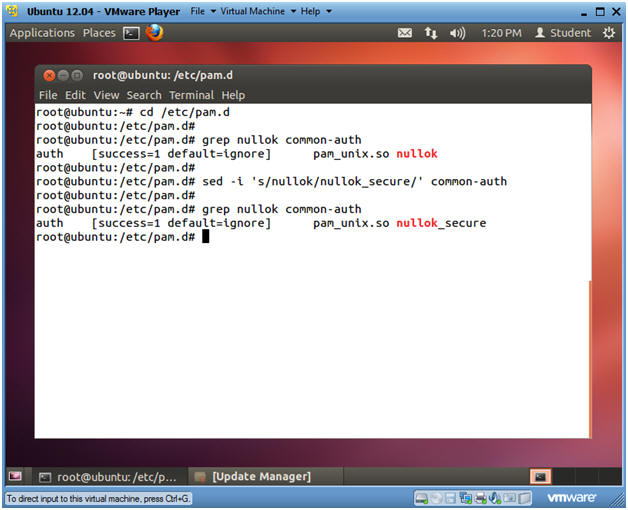The width and height of the screenshot is (628, 510).
Task: Open the Ubuntu Applications menu
Action: [x=42, y=33]
